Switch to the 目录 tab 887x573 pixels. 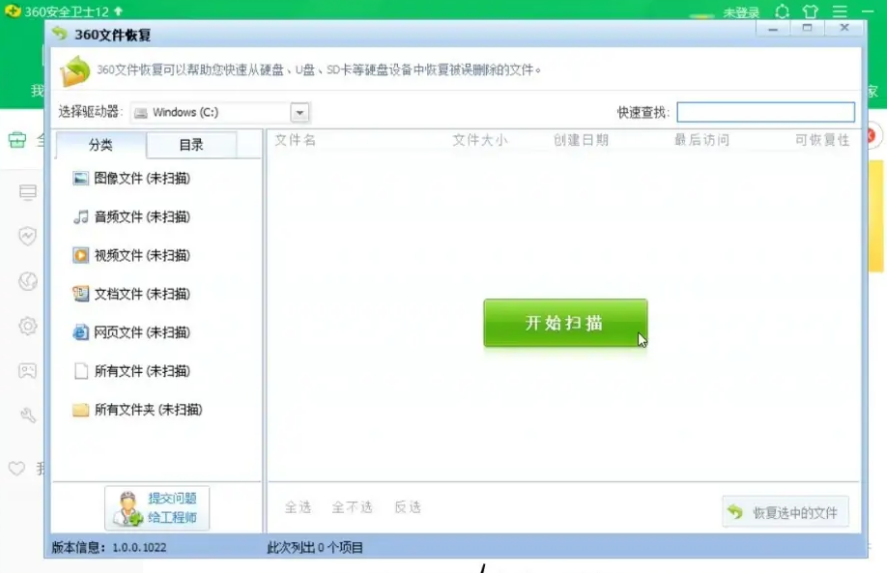coord(191,145)
